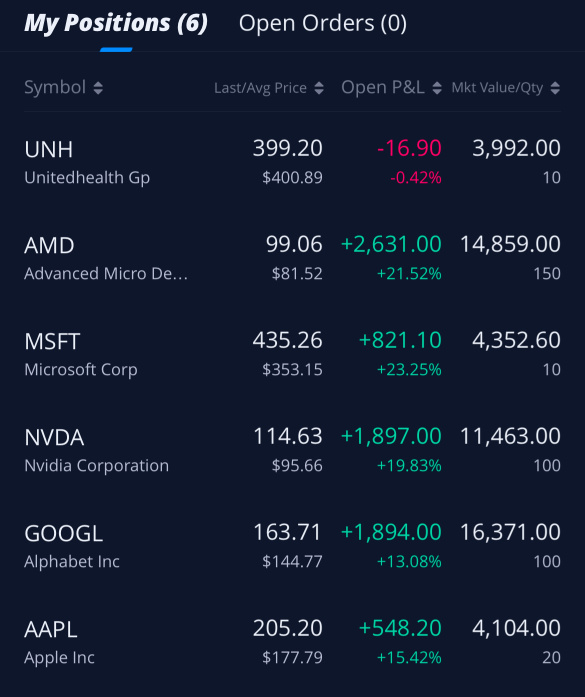Viewport: 585px width, 697px height.
Task: Click GOOGL last price 163.71
Action: point(287,532)
